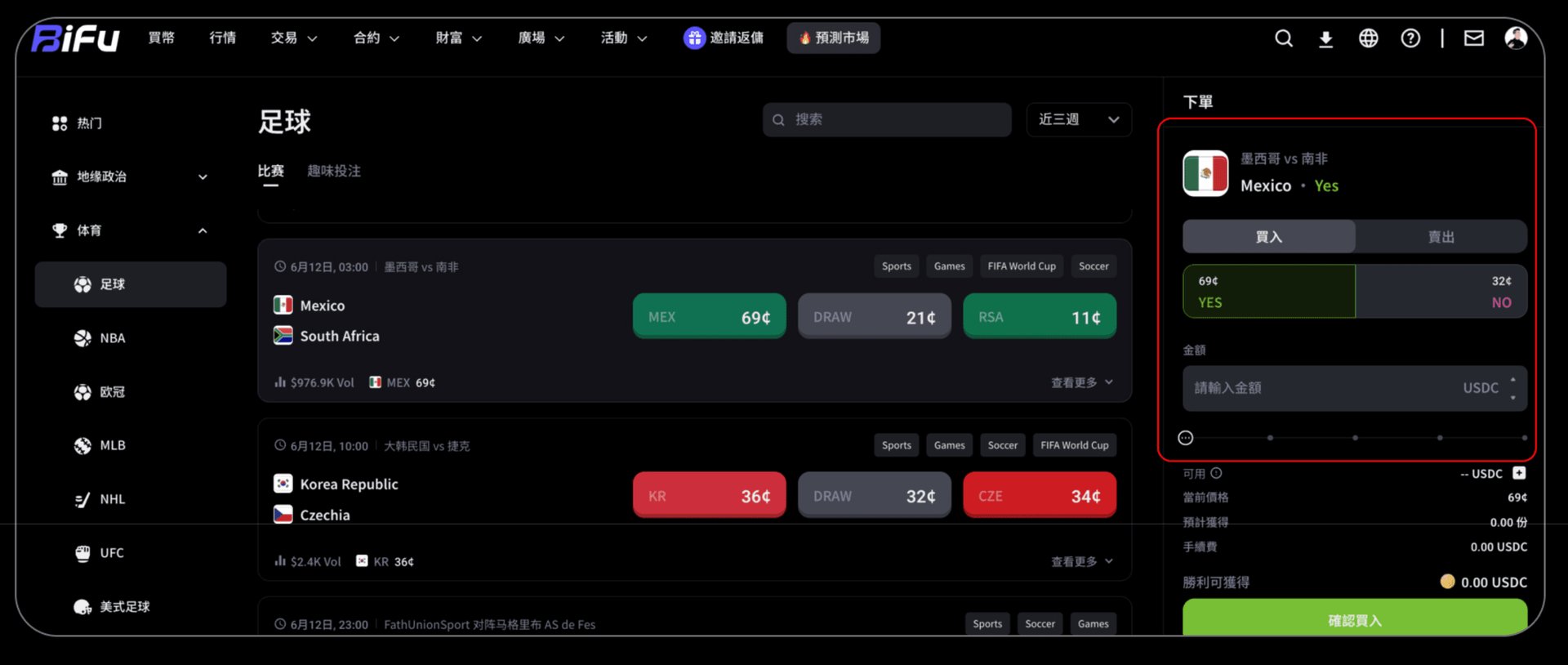Open the 預測市場 menu item
The width and height of the screenshot is (1568, 665).
834,38
